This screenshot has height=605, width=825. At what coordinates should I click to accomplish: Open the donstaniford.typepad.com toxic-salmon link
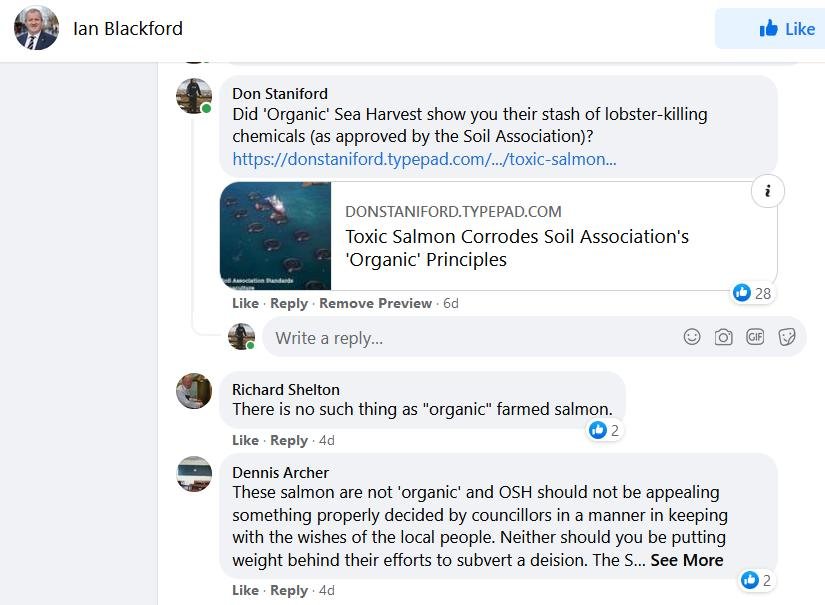coord(424,159)
